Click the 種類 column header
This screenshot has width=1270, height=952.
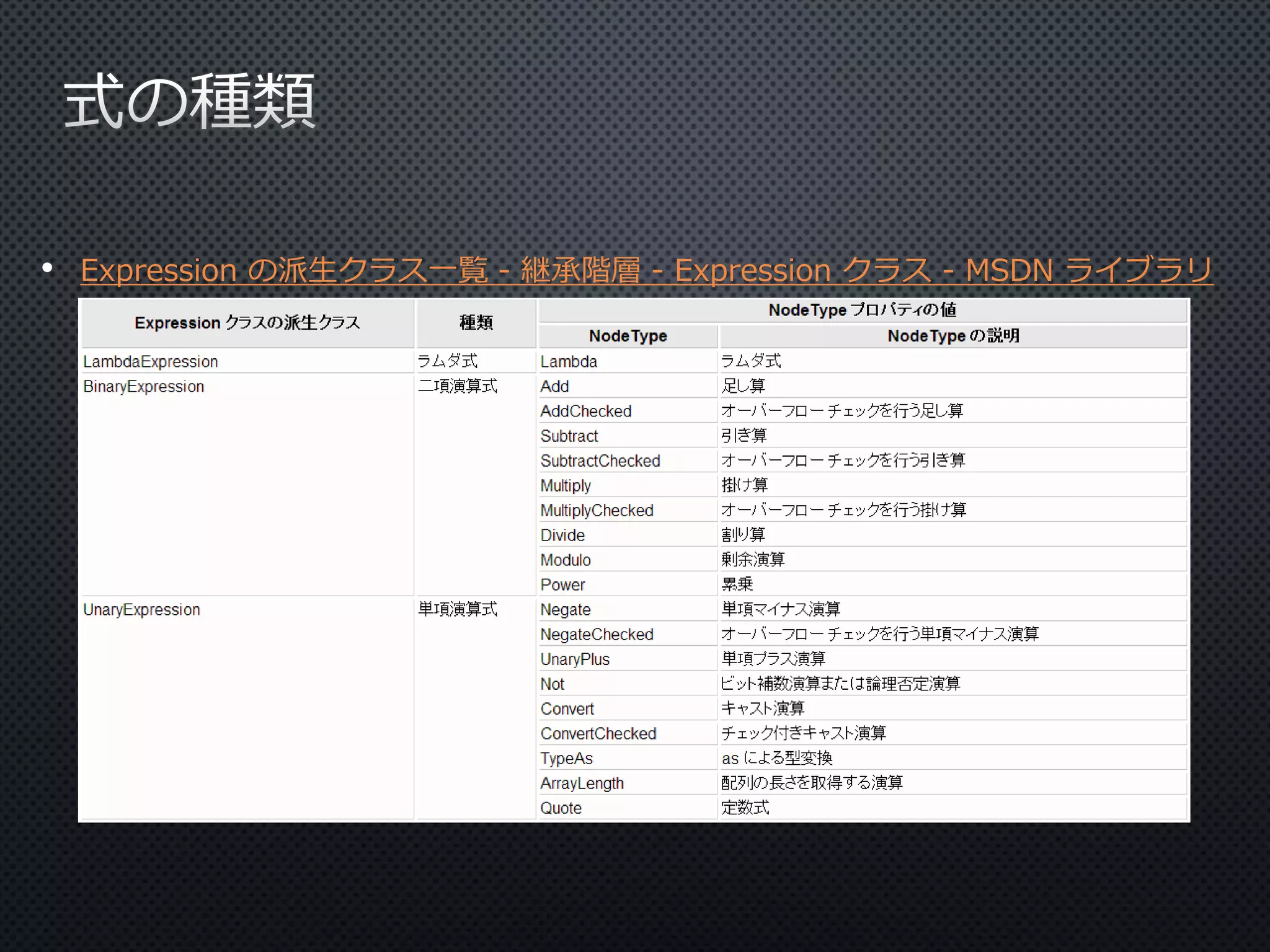[476, 323]
